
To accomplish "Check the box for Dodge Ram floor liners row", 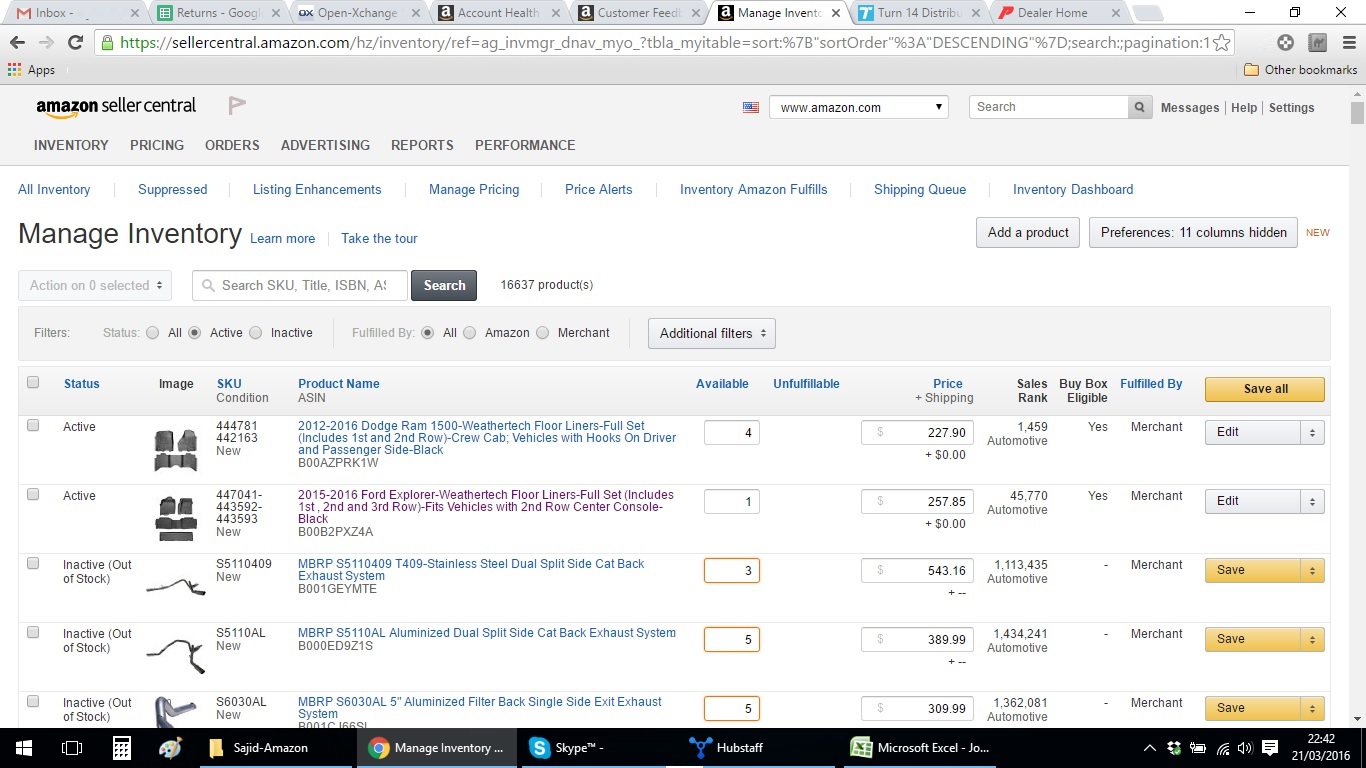I will [33, 425].
